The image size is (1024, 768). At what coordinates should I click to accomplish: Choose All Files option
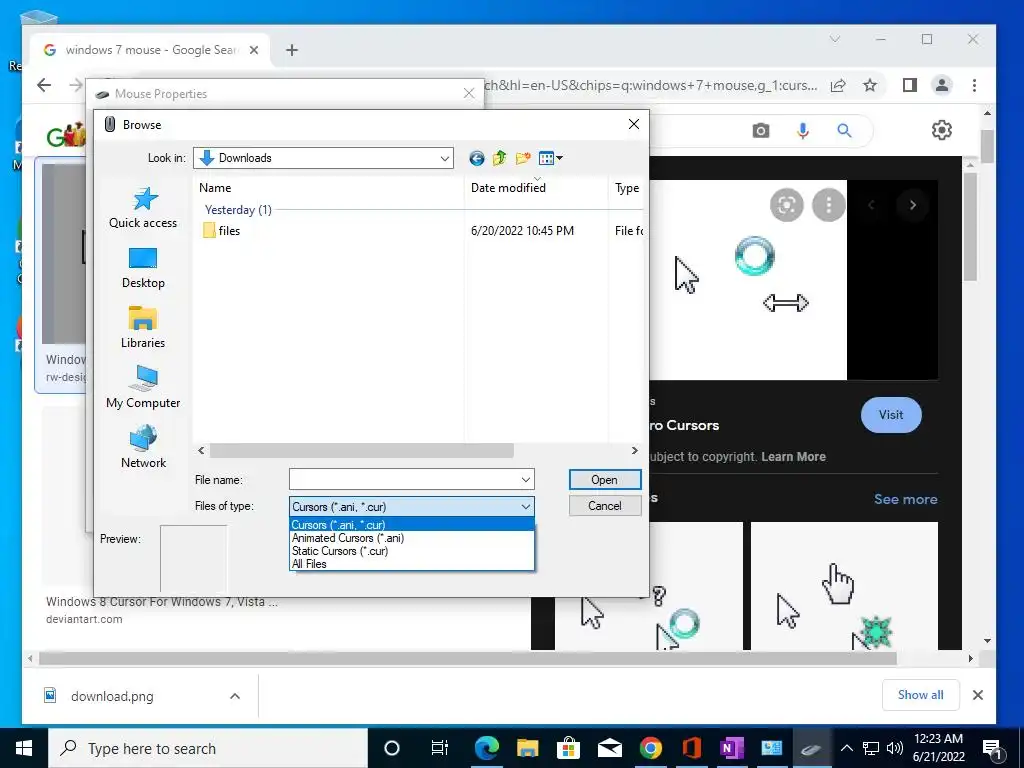pyautogui.click(x=411, y=564)
